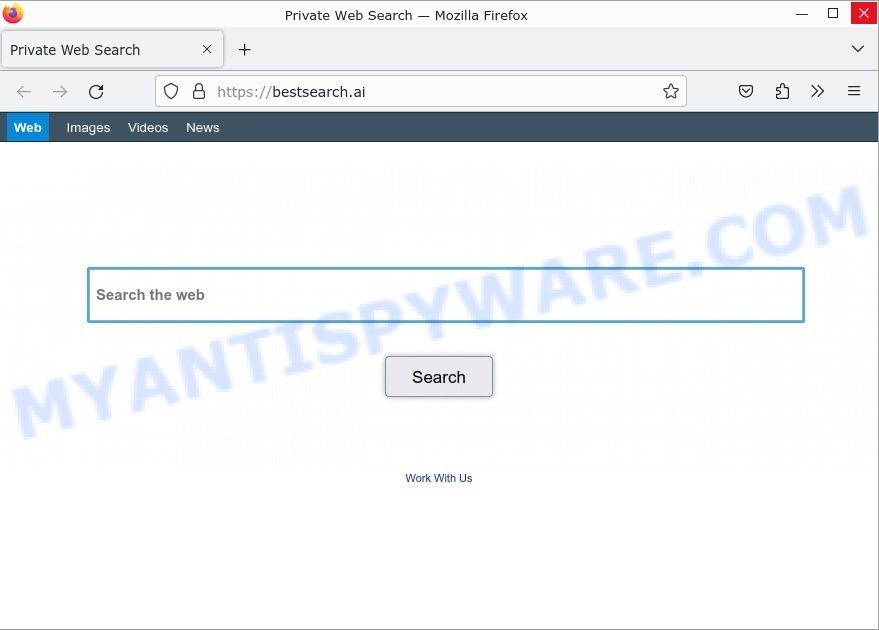Show site security padlock information
This screenshot has height=630, width=879.
point(198,91)
